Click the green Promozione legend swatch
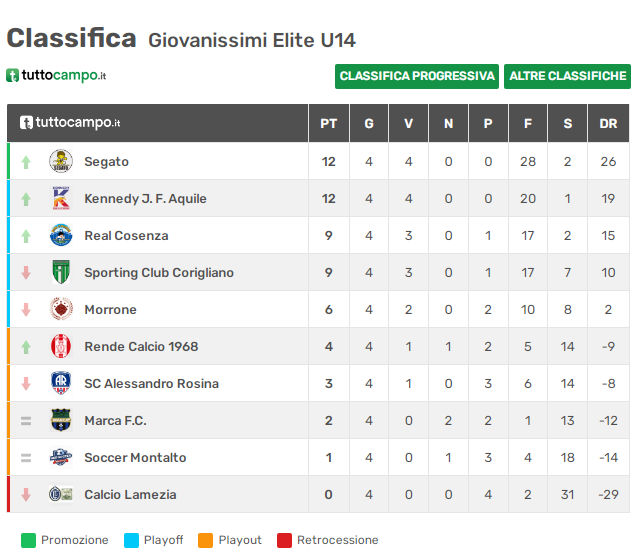Screen dimensions: 636x549 pyautogui.click(x=28, y=540)
